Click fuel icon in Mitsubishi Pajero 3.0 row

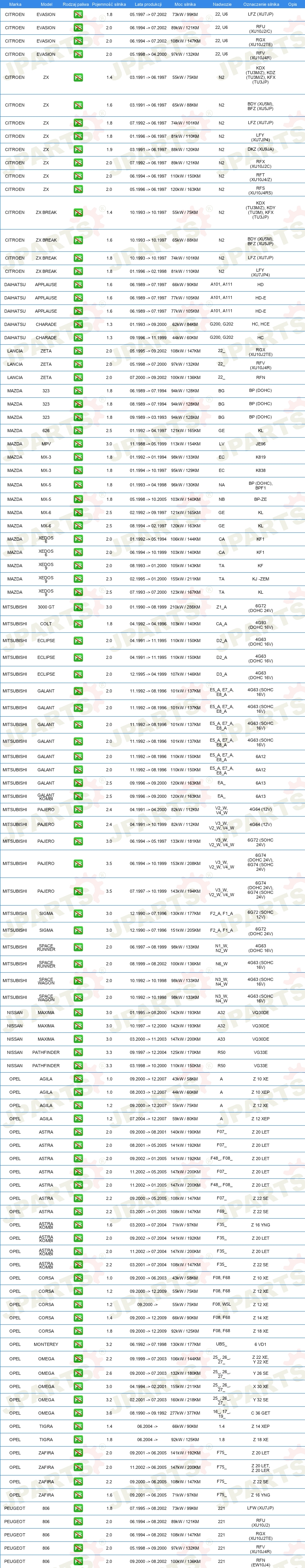click(x=78, y=842)
